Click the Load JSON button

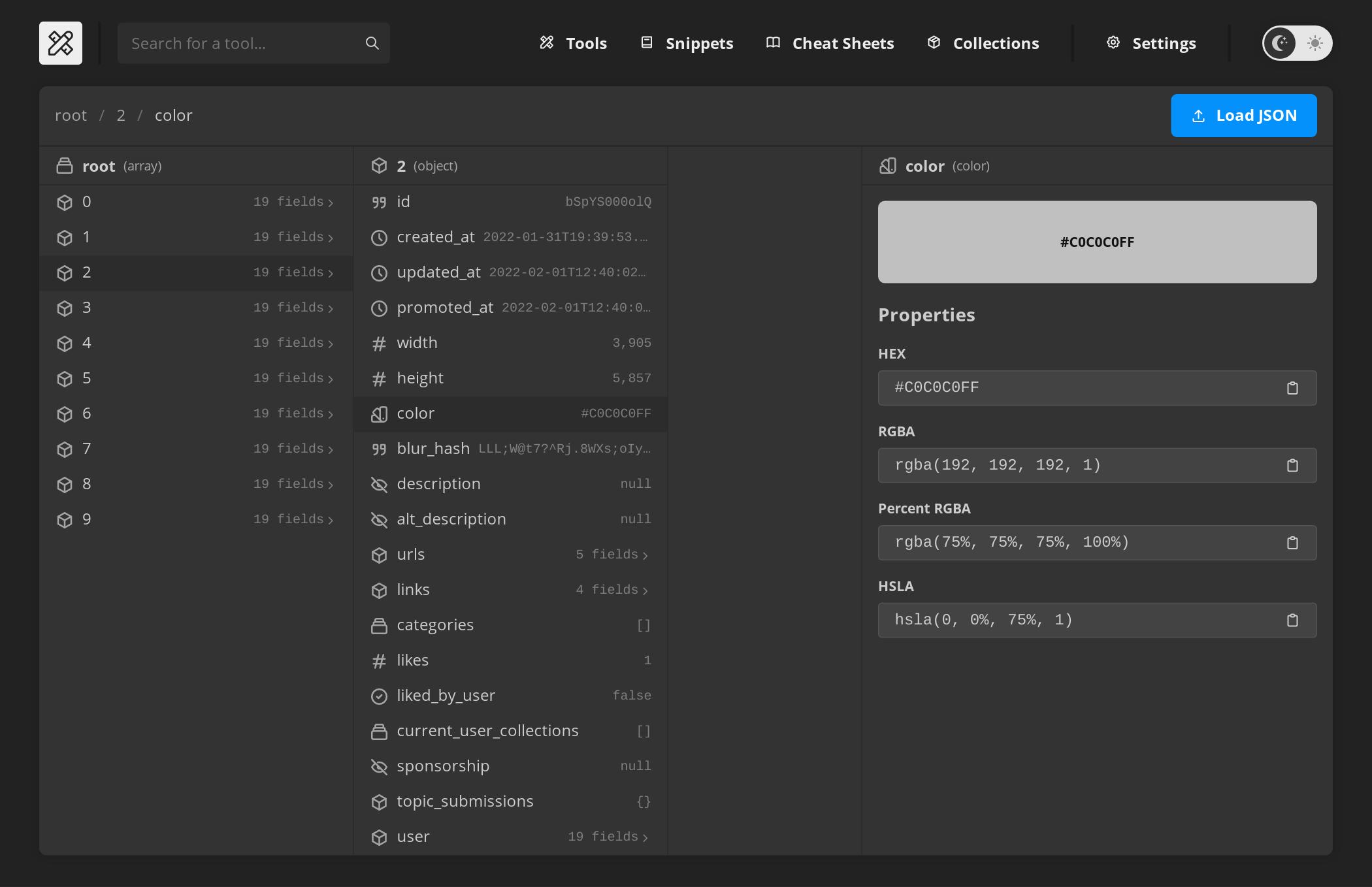click(x=1244, y=115)
